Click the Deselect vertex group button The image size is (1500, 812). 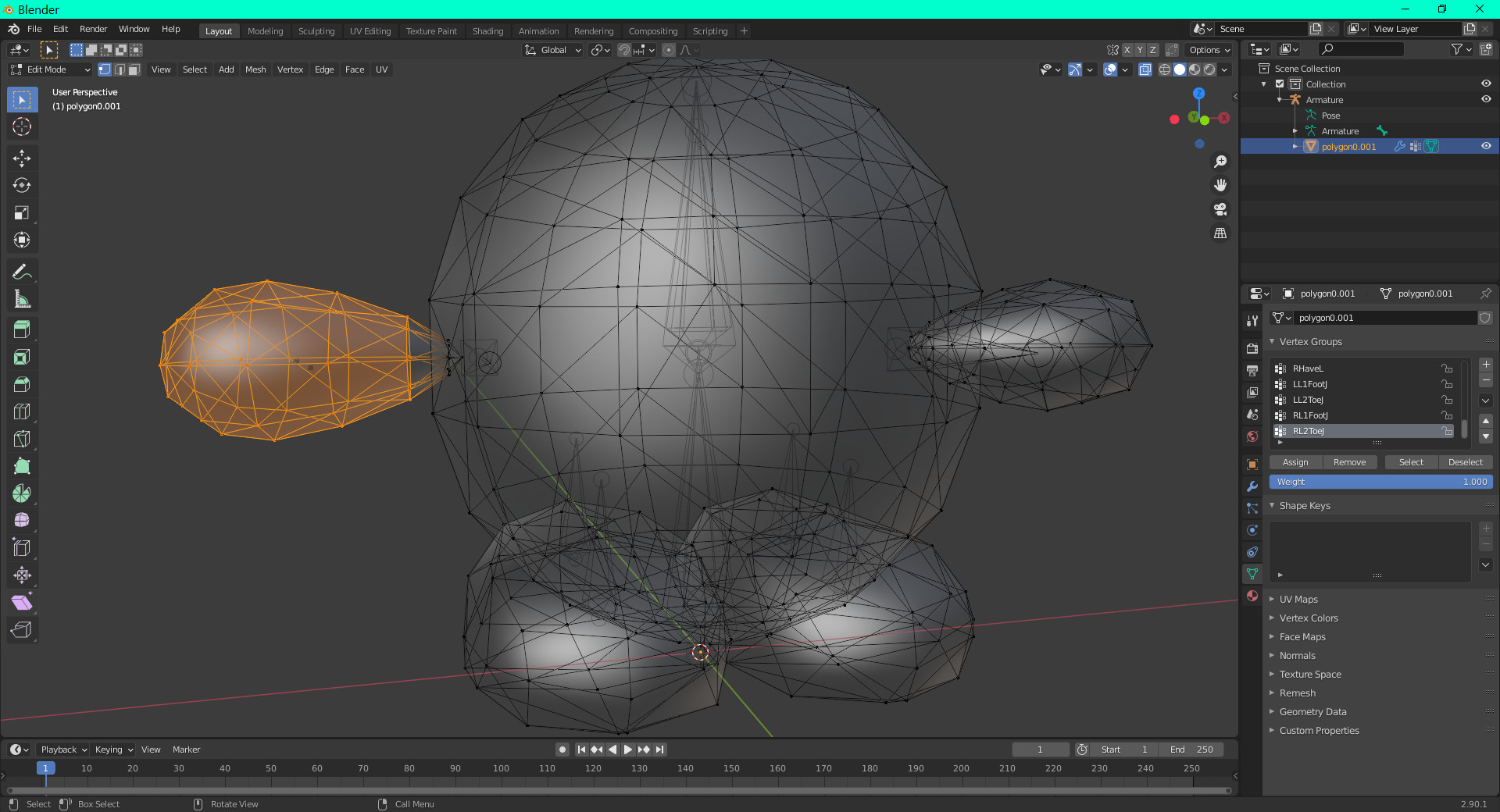(1465, 462)
